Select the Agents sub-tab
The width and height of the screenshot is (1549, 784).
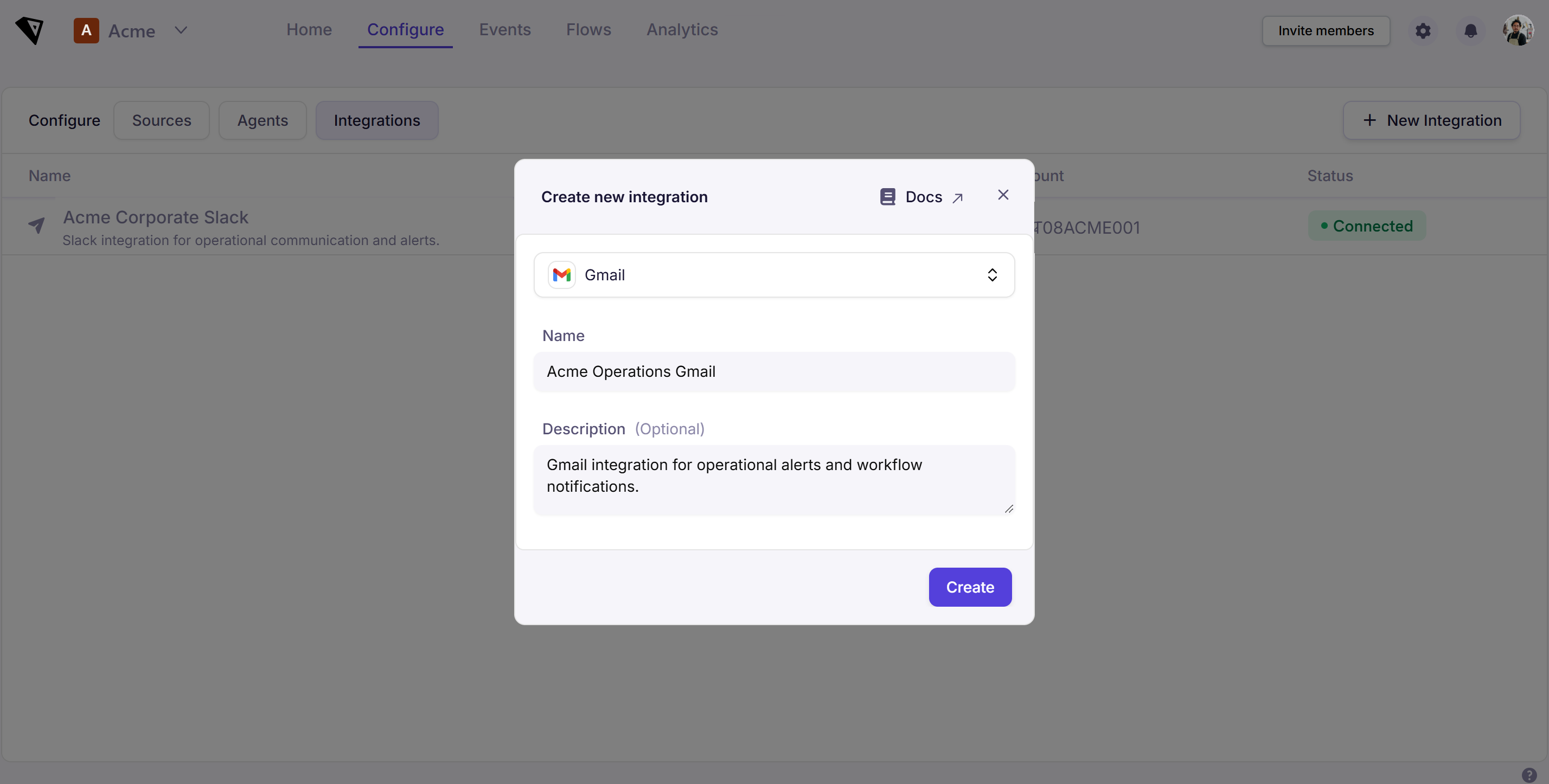click(262, 120)
